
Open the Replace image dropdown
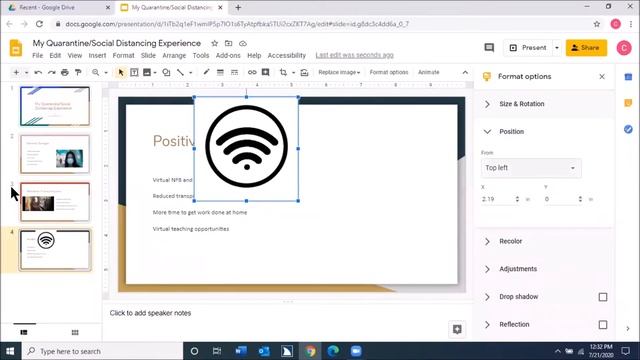pyautogui.click(x=339, y=72)
